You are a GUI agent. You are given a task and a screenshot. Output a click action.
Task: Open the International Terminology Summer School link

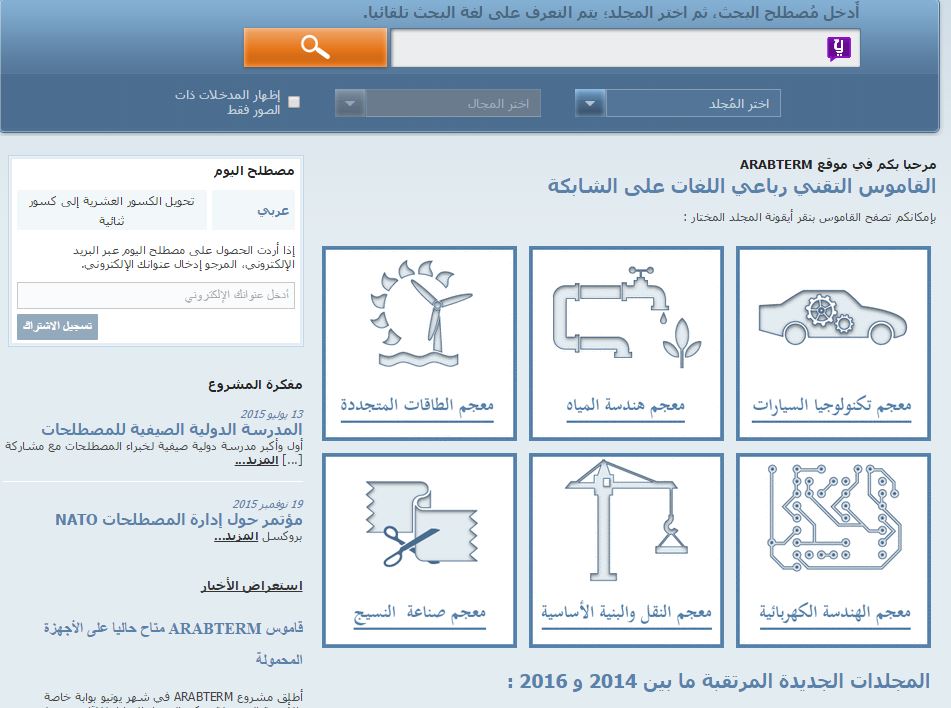point(172,430)
